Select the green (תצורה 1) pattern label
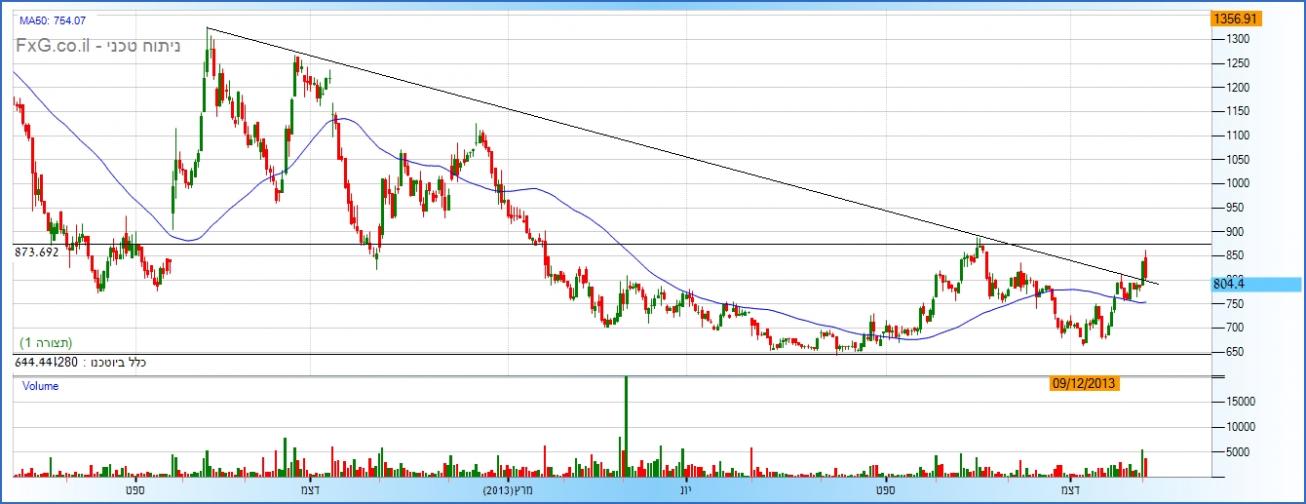The height and width of the screenshot is (504, 1306). (x=46, y=342)
